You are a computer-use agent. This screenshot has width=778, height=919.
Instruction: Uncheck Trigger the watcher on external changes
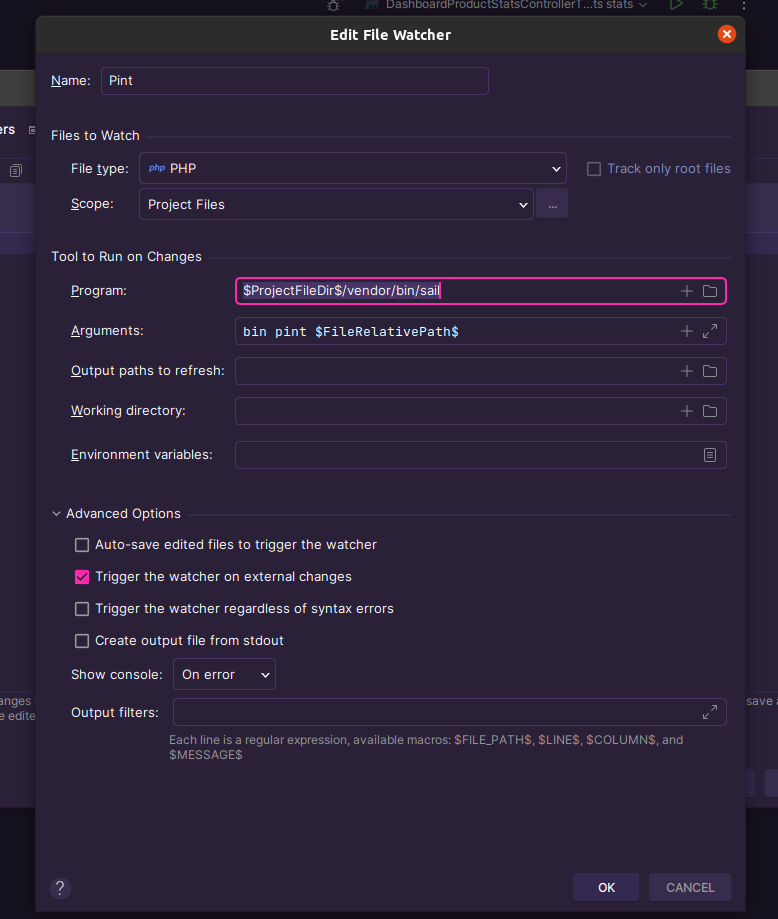pyautogui.click(x=82, y=577)
